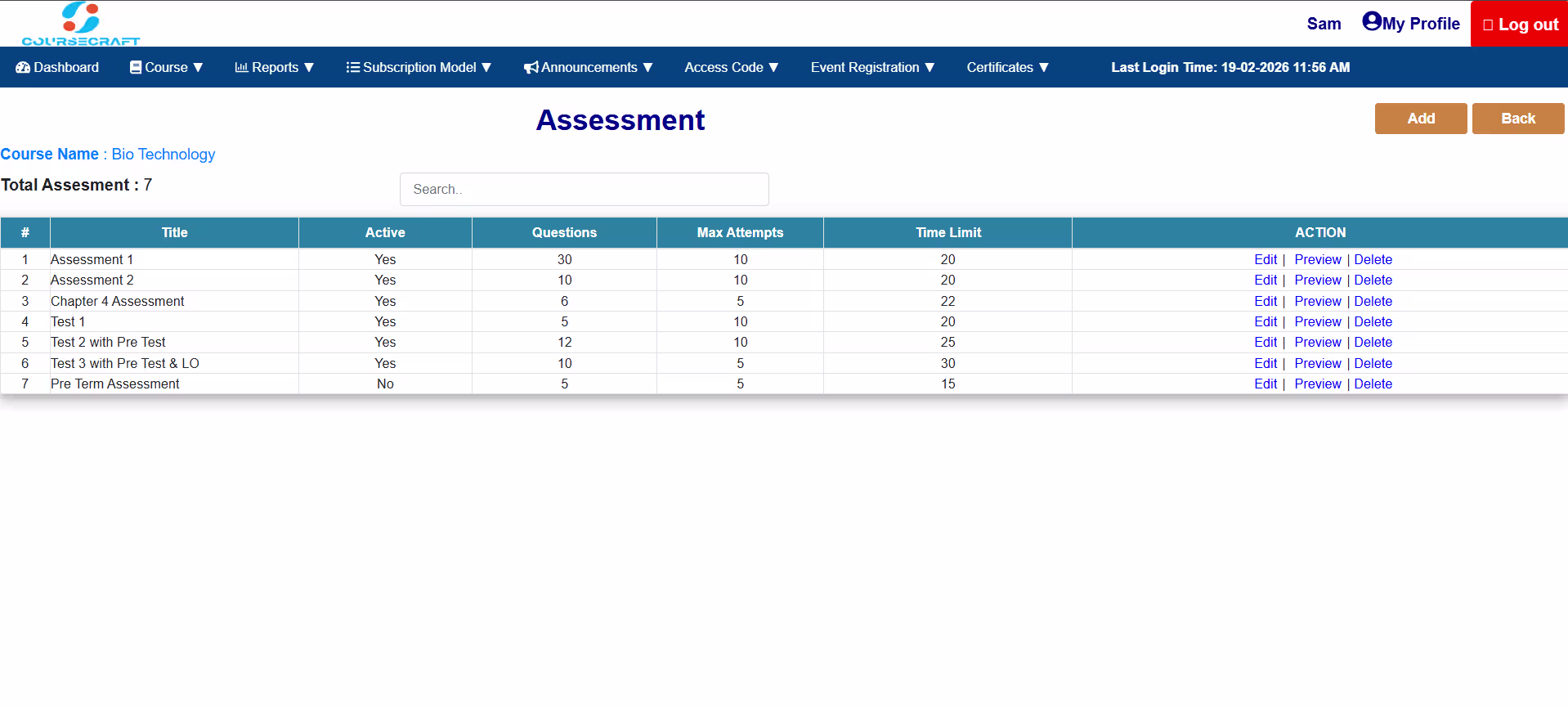Click the Dashboard gauge icon

tap(23, 67)
